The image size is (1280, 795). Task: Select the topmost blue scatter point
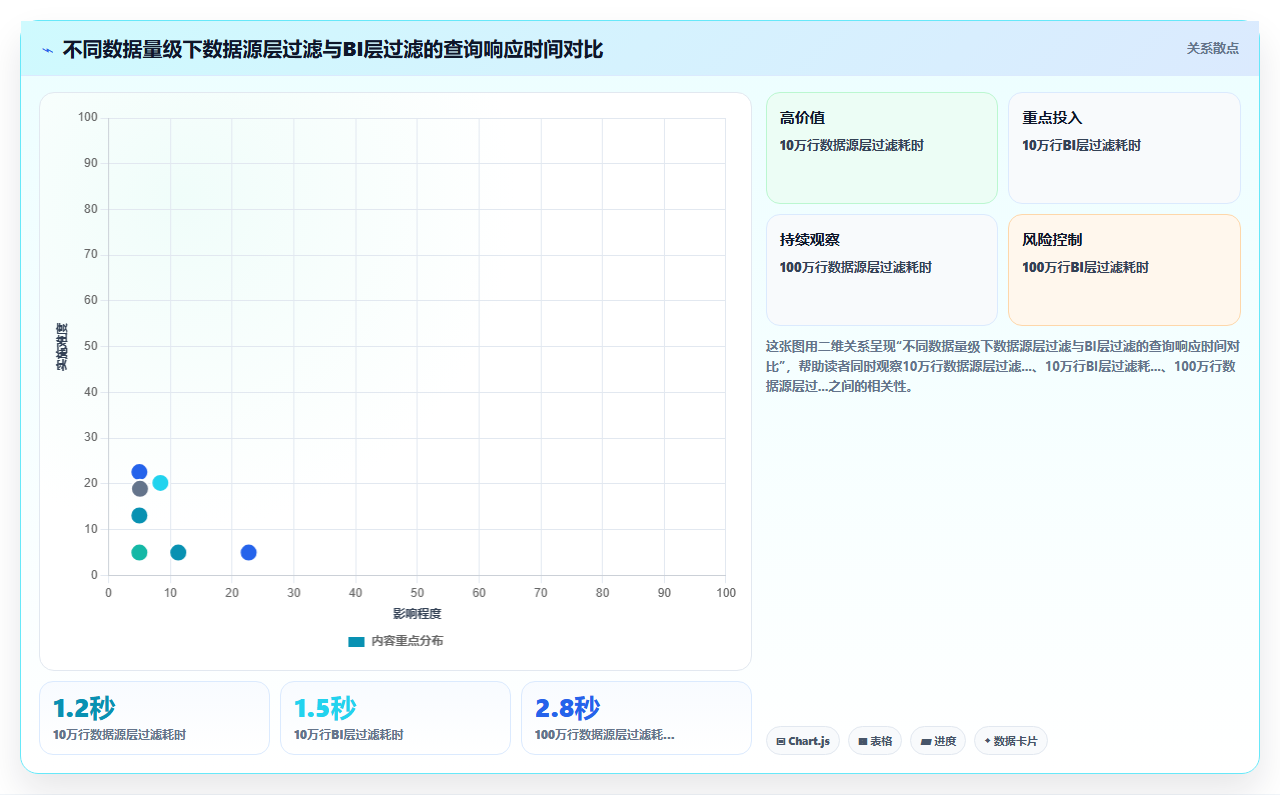pos(139,472)
